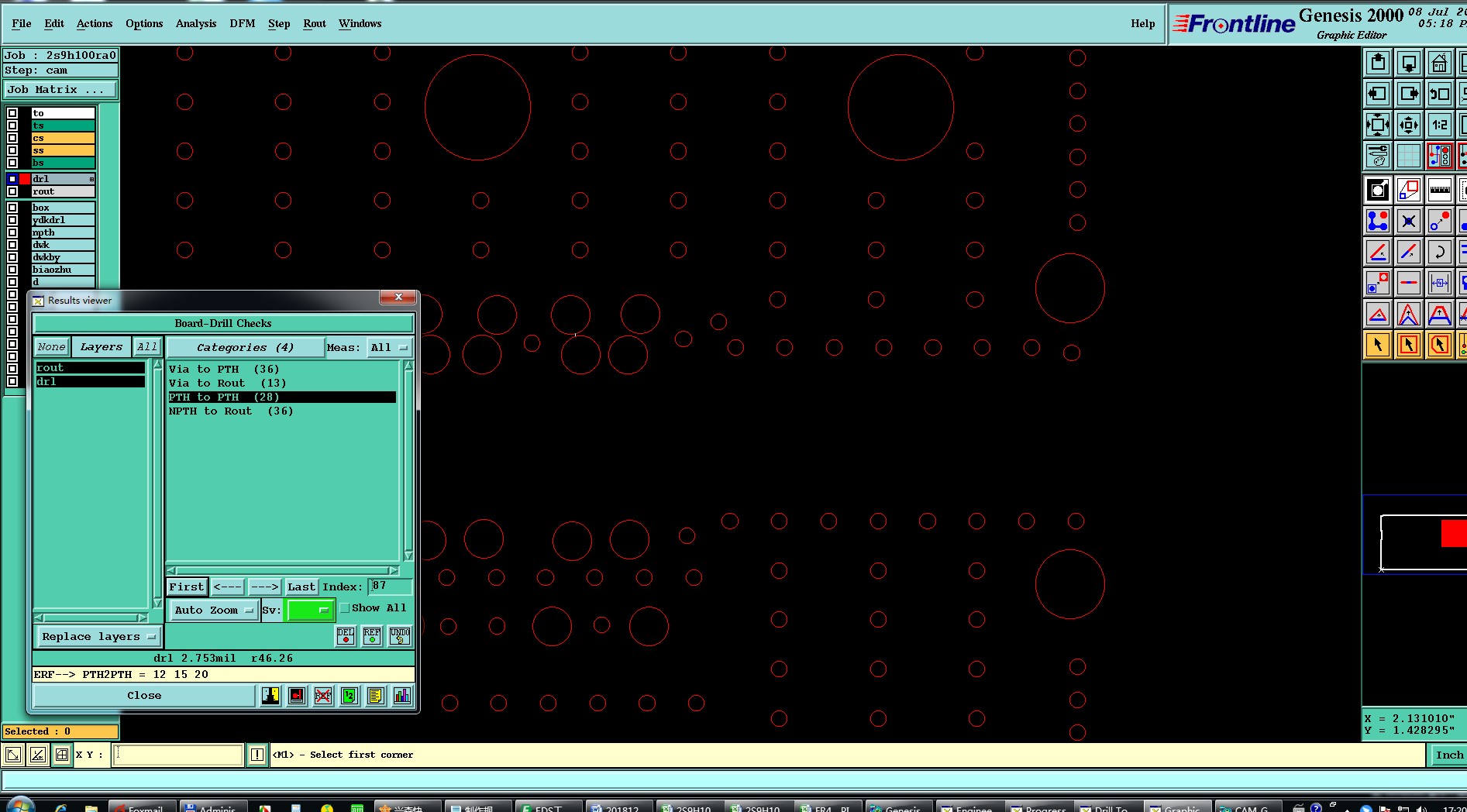
Task: Open the Auto Zoom dropdown
Action: [213, 610]
